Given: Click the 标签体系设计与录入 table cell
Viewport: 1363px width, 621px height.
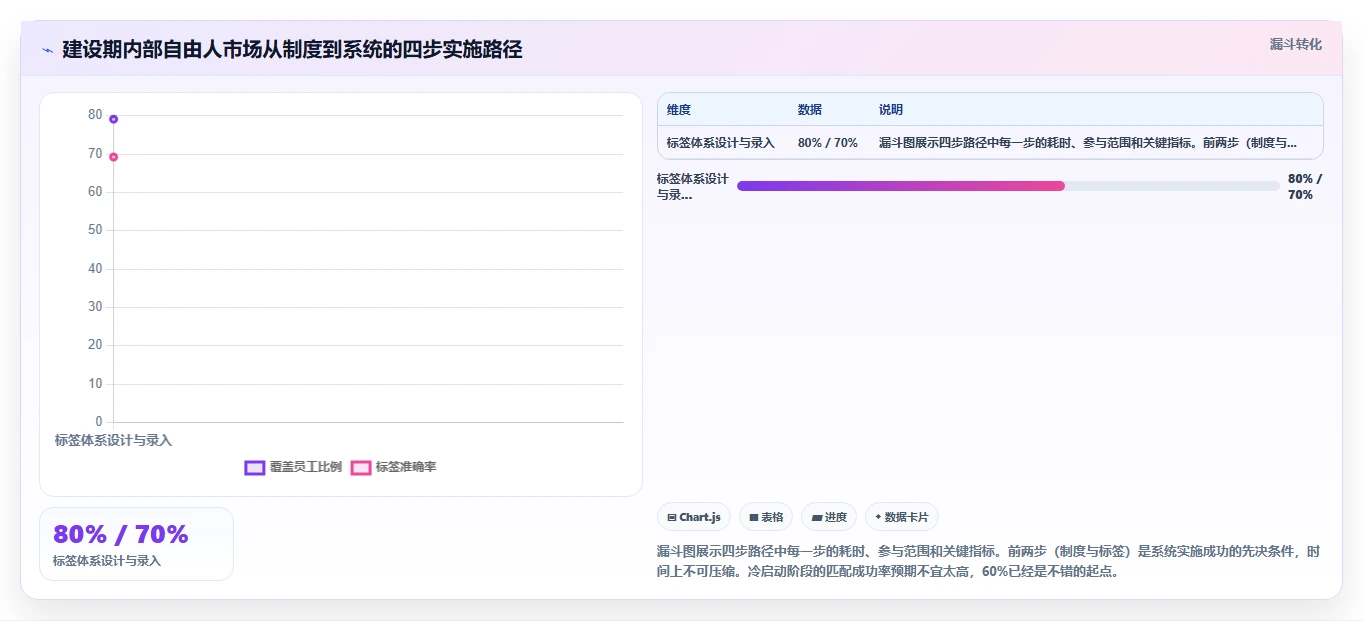Looking at the screenshot, I should [721, 143].
